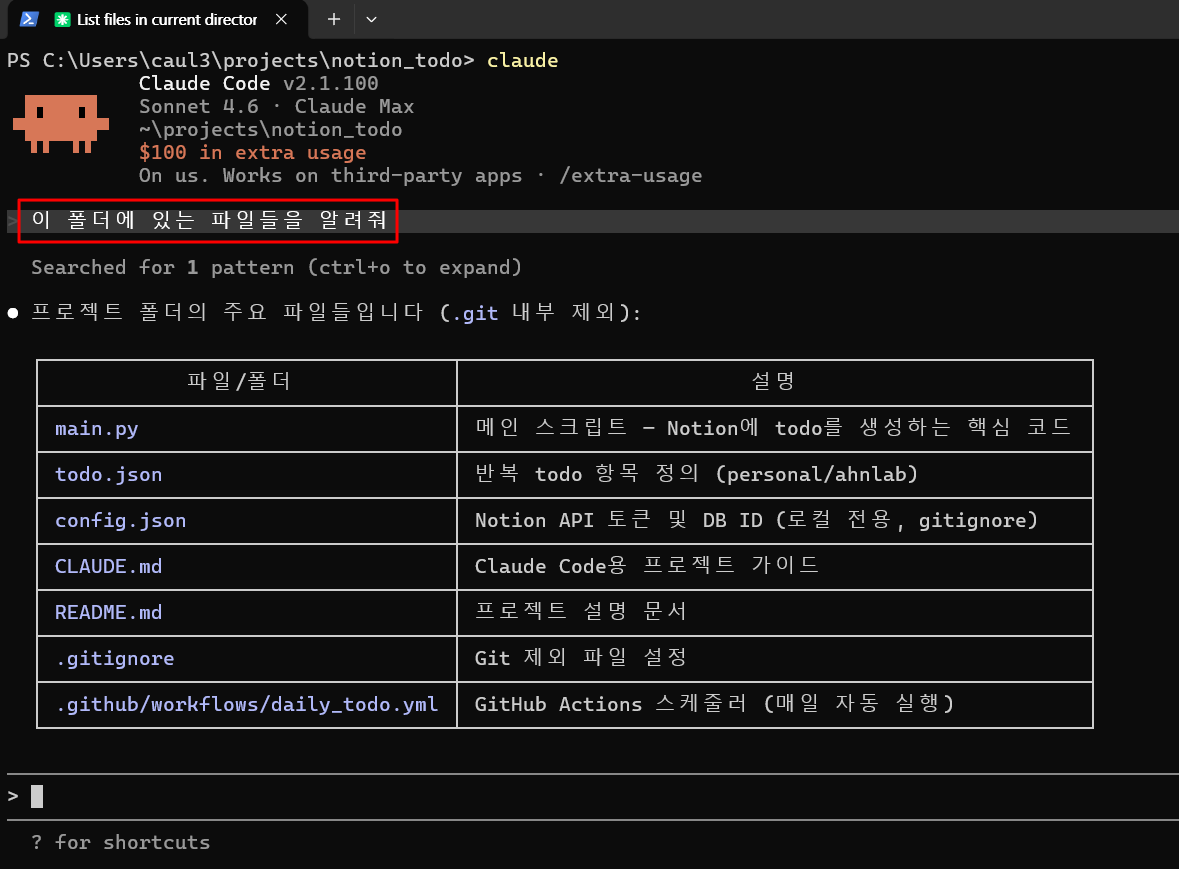The image size is (1179, 869).
Task: Click 'Searched for 1 pattern' expandable line
Action: coord(276,268)
